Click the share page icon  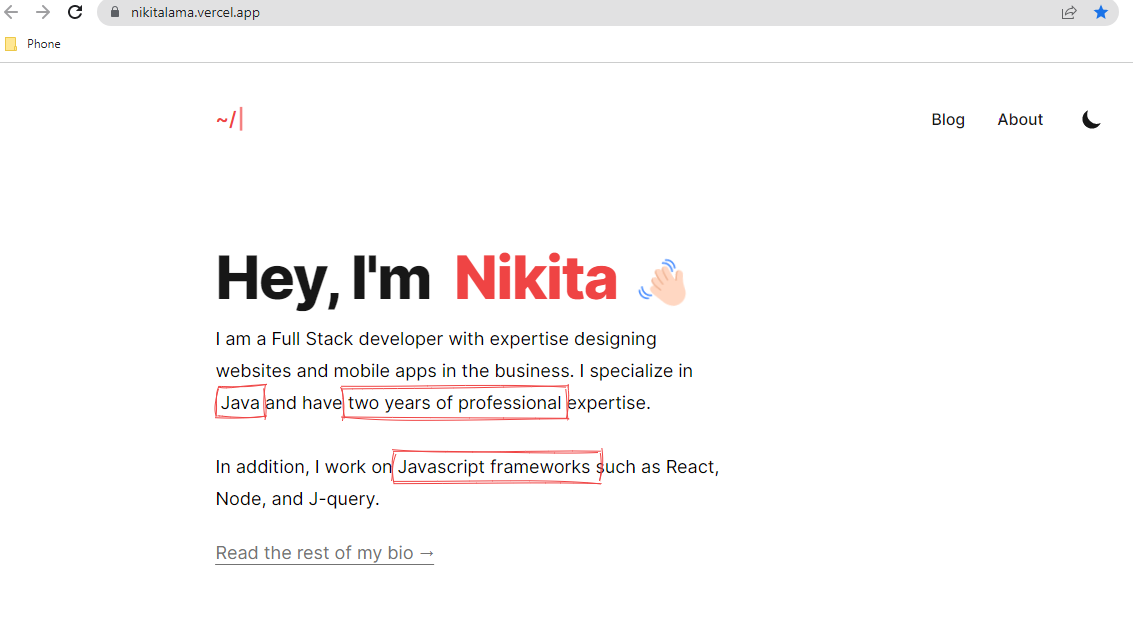pos(1069,13)
